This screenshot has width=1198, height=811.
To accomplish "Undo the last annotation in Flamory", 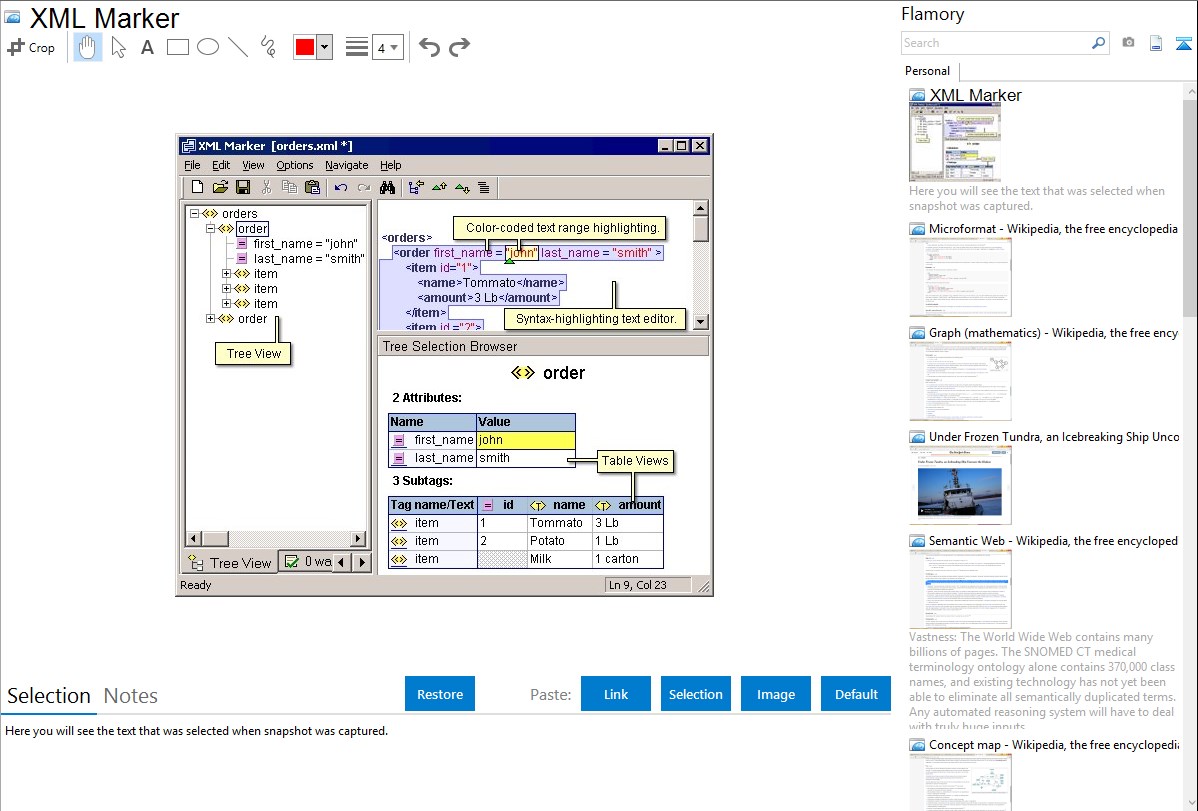I will pyautogui.click(x=429, y=47).
